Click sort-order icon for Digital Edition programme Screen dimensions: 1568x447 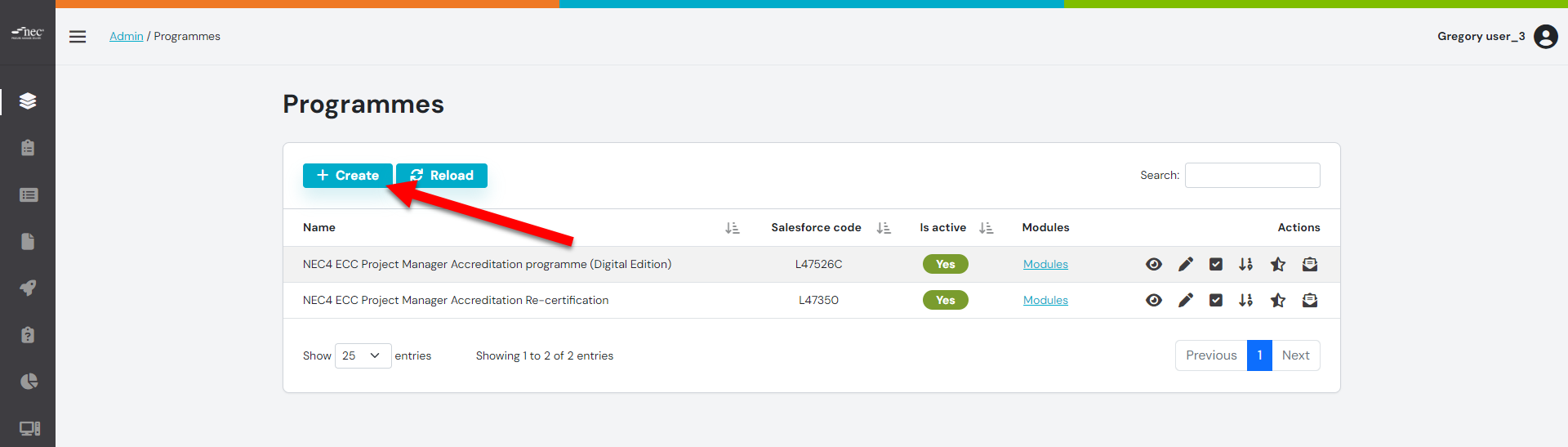1246,264
